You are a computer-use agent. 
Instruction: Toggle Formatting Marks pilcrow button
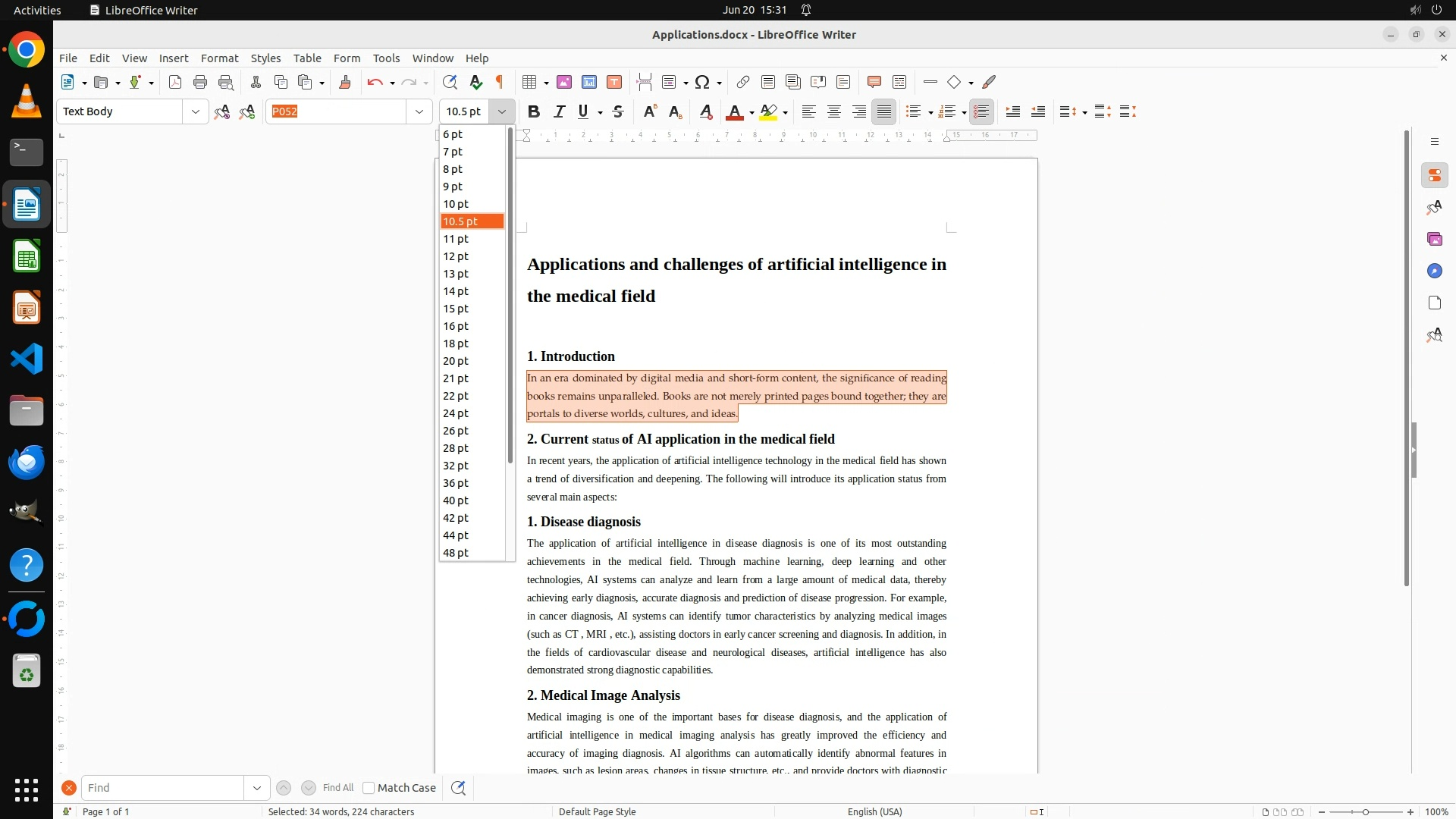[x=500, y=82]
